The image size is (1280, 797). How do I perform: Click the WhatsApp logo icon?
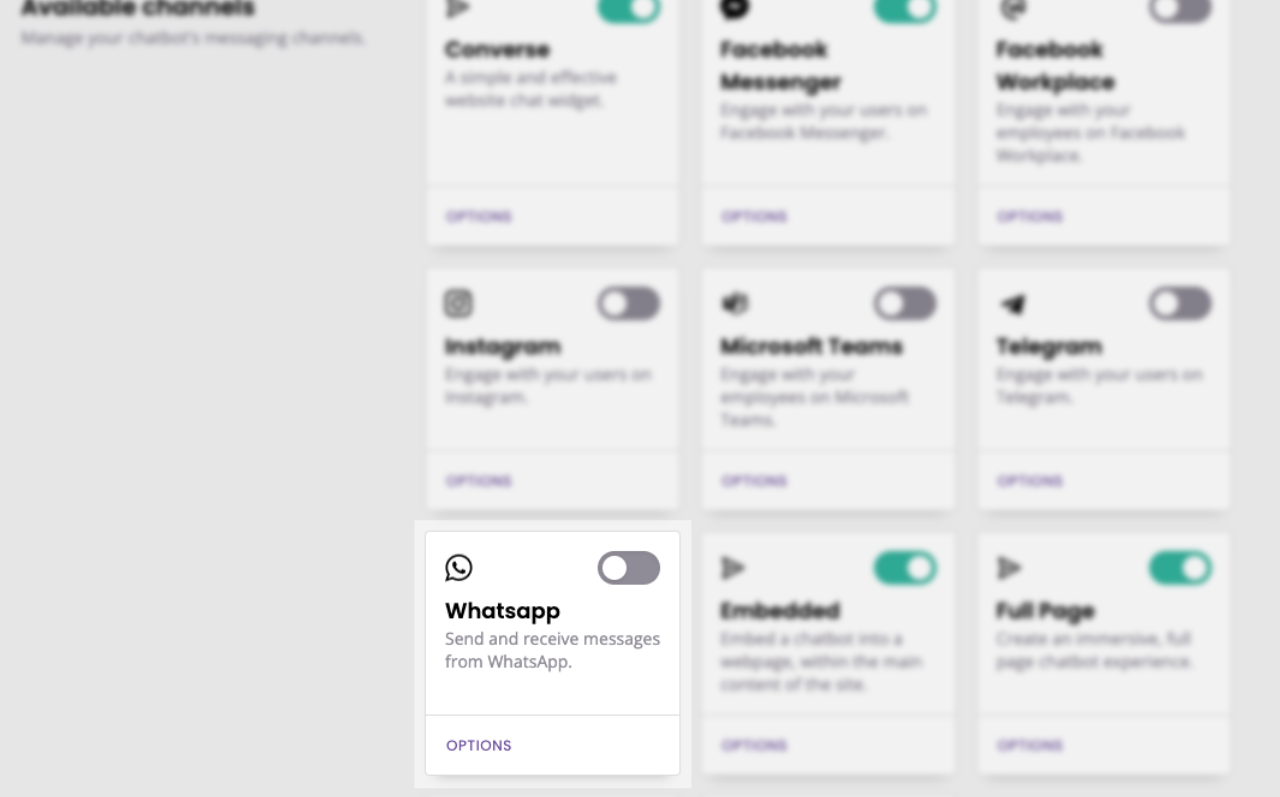point(459,568)
